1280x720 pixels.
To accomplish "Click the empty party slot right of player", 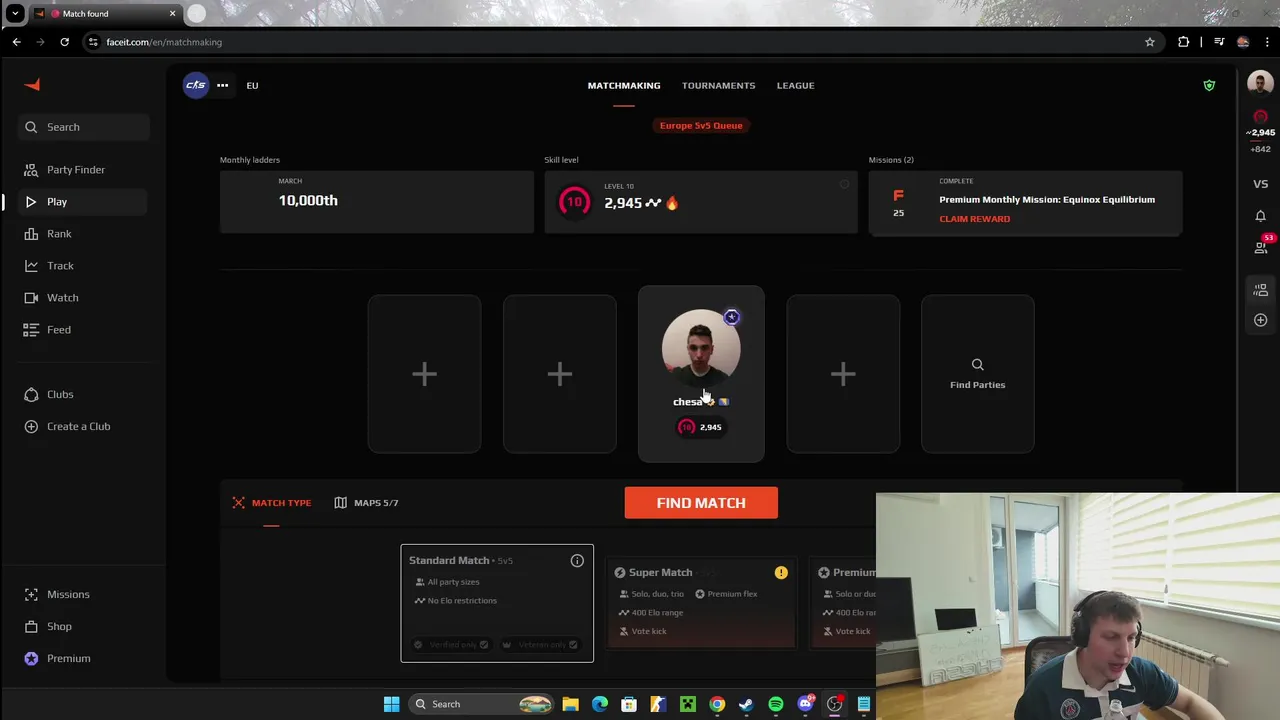I will [x=843, y=374].
